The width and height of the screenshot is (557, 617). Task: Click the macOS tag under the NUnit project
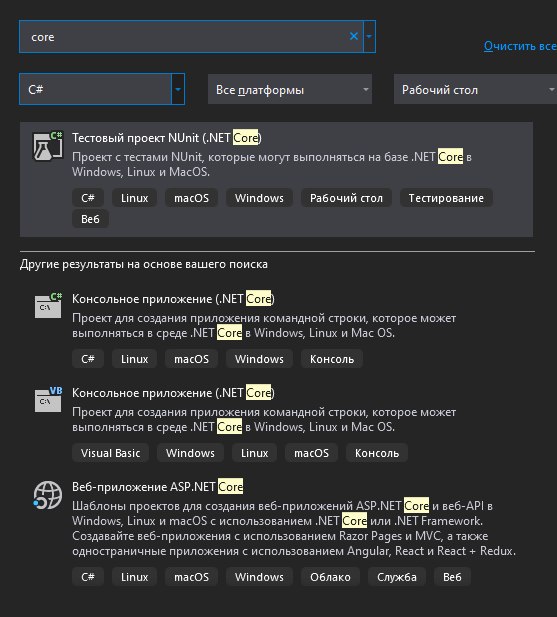[192, 198]
